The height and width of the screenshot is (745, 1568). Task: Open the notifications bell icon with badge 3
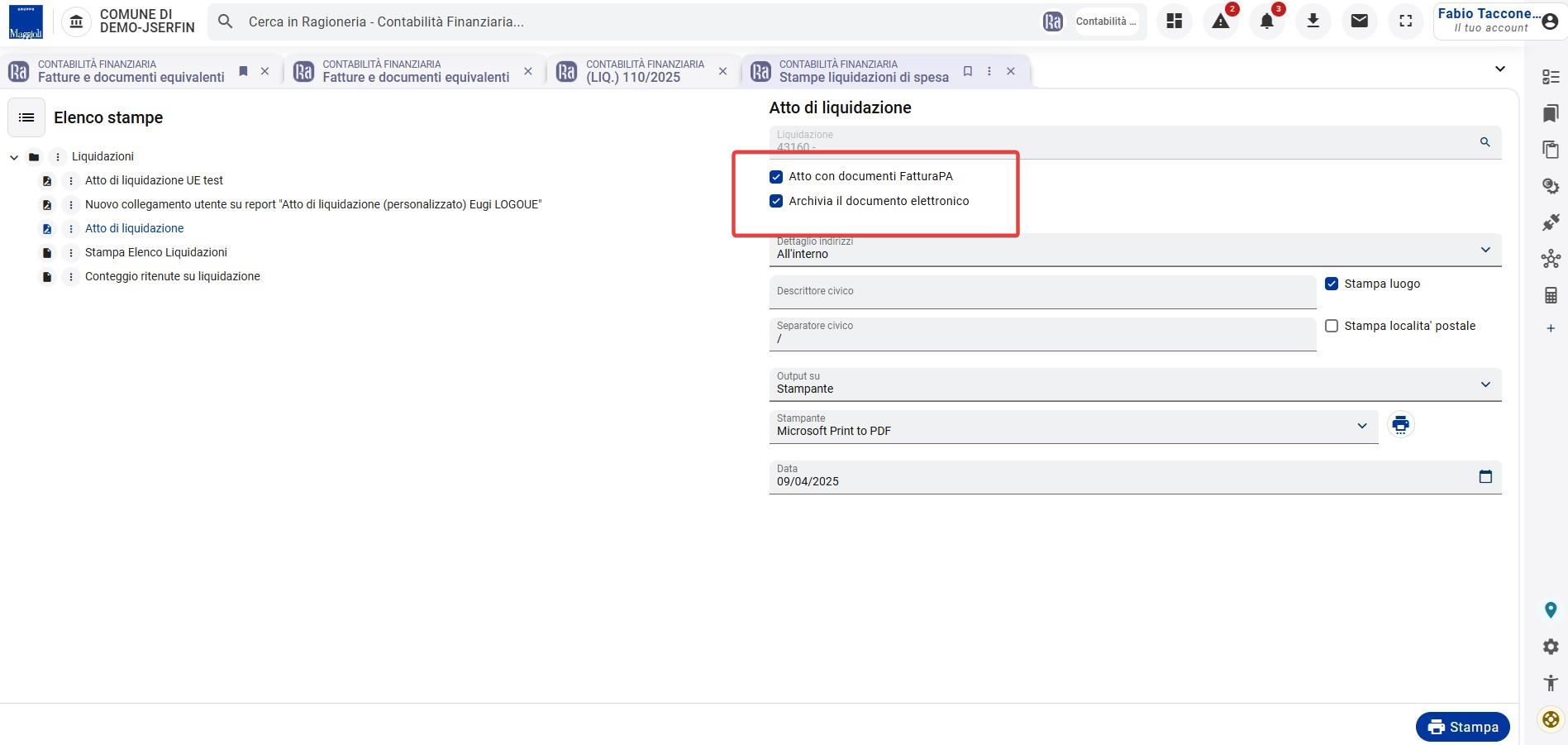tap(1267, 21)
